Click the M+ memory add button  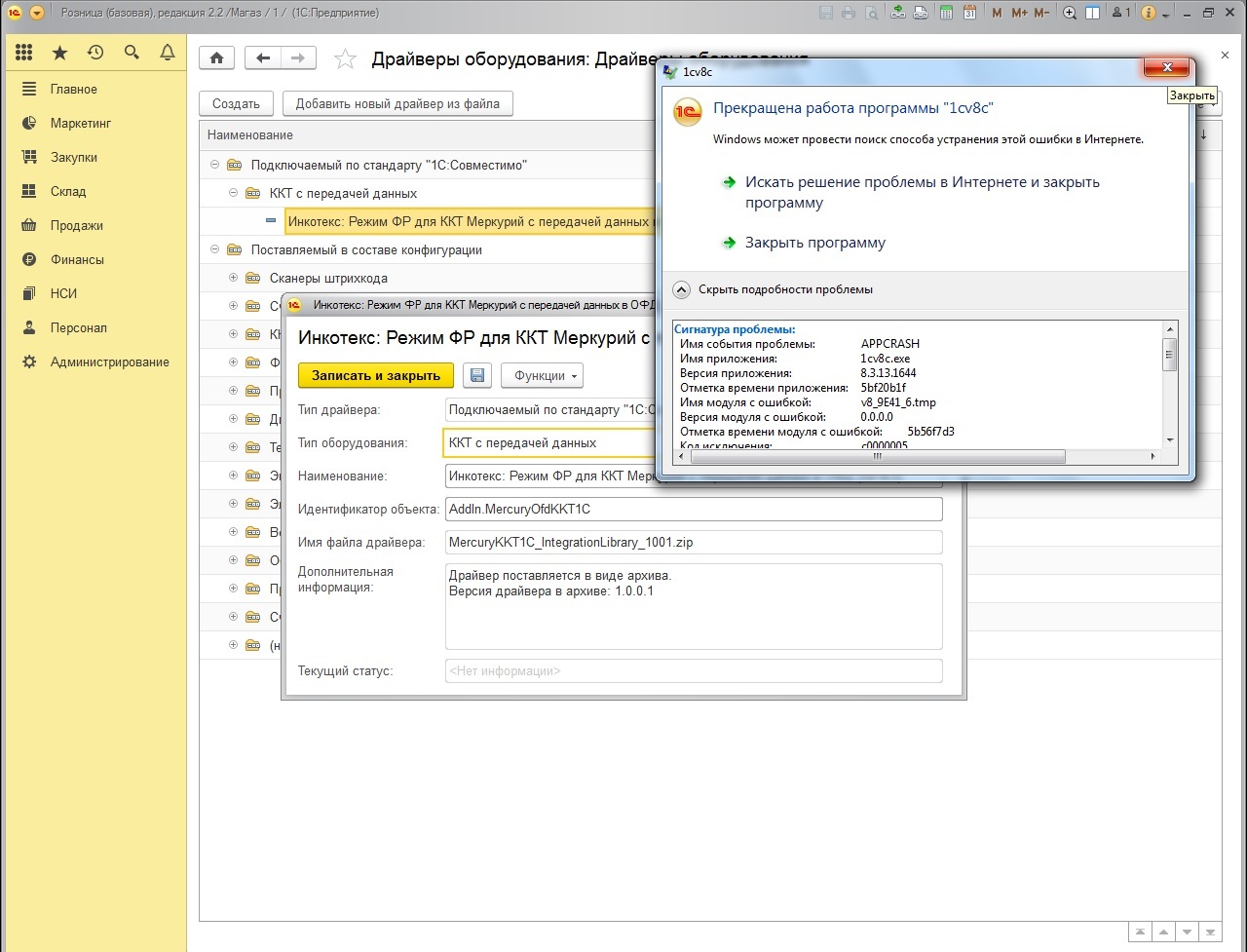[1019, 13]
